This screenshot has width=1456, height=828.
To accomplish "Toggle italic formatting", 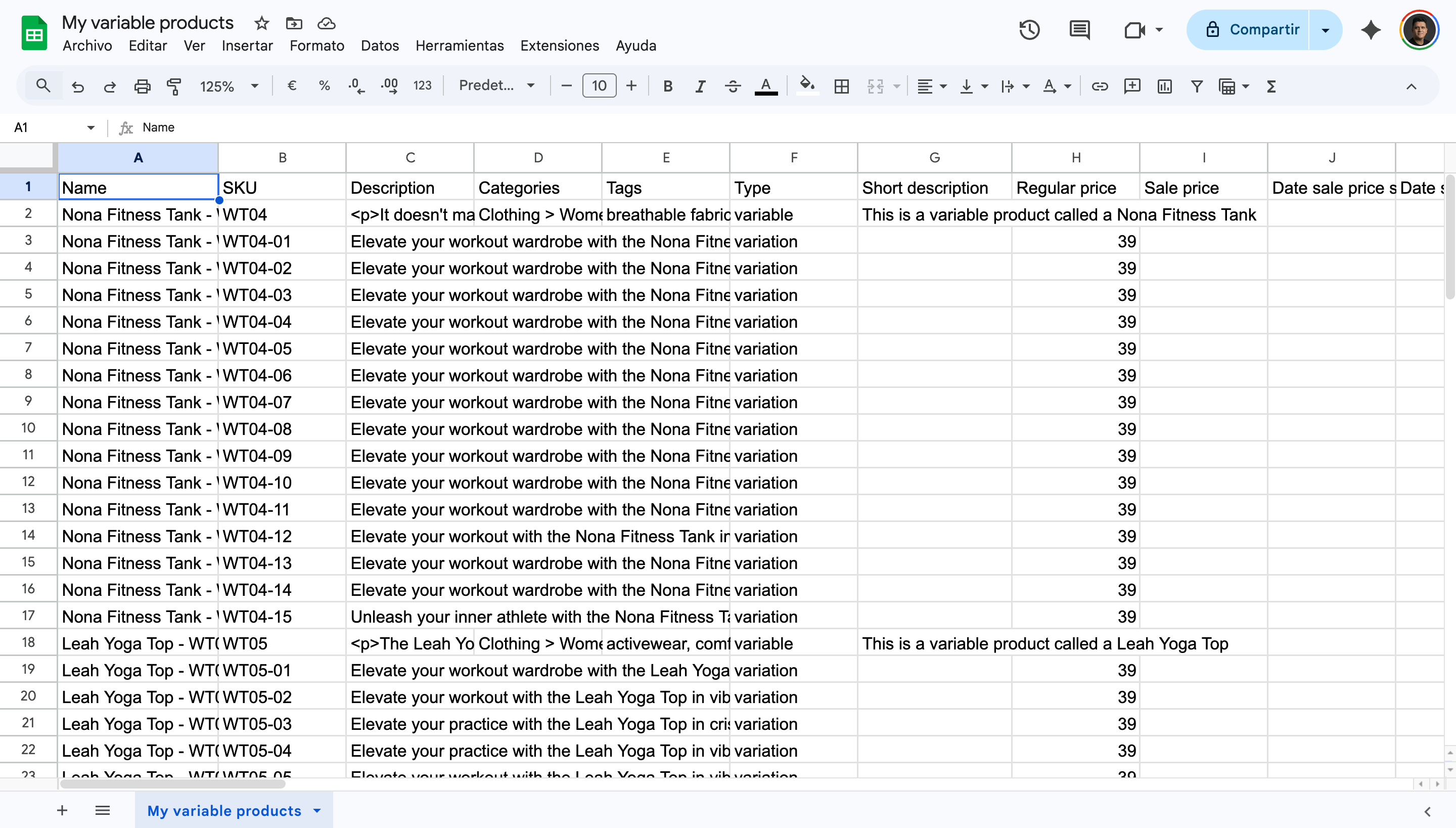I will coord(700,86).
